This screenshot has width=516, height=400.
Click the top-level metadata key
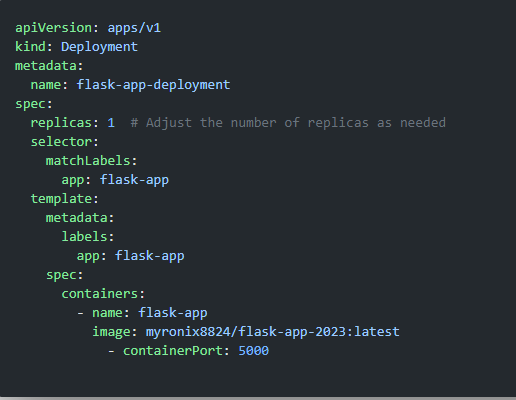point(46,66)
